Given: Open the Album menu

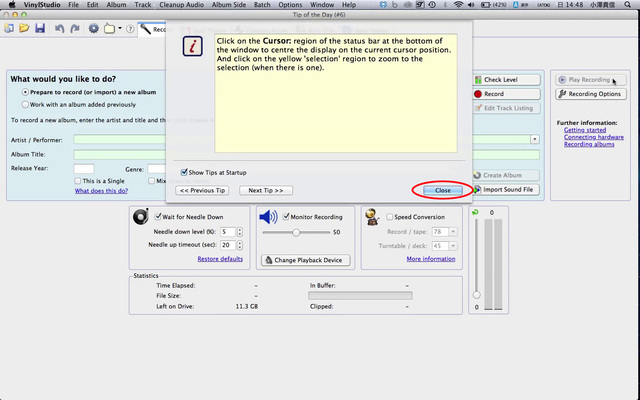Looking at the screenshot, I should pyautogui.click(x=116, y=5).
